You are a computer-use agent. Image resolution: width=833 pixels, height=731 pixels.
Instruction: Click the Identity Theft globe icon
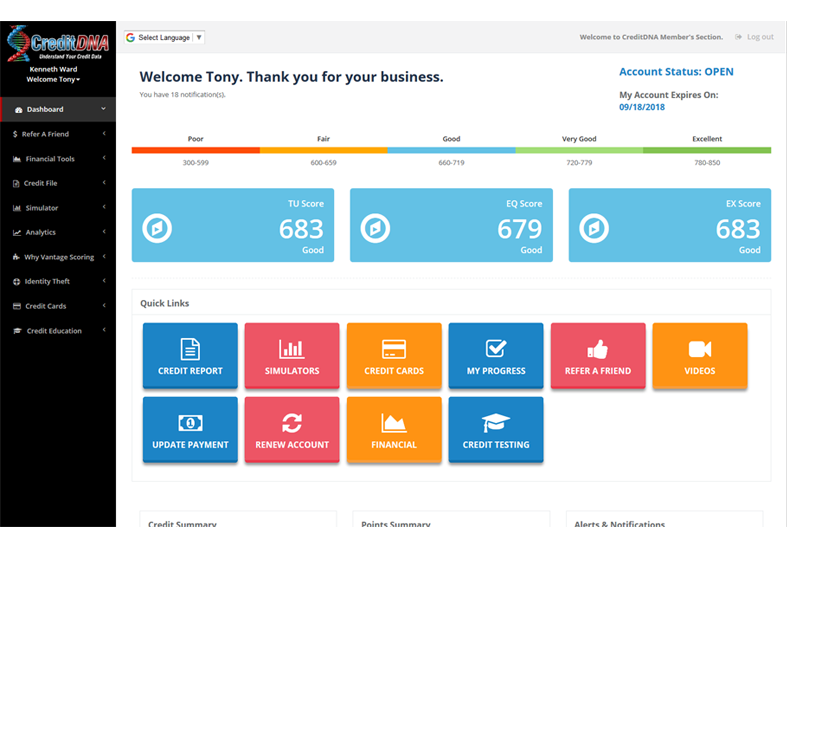16,282
